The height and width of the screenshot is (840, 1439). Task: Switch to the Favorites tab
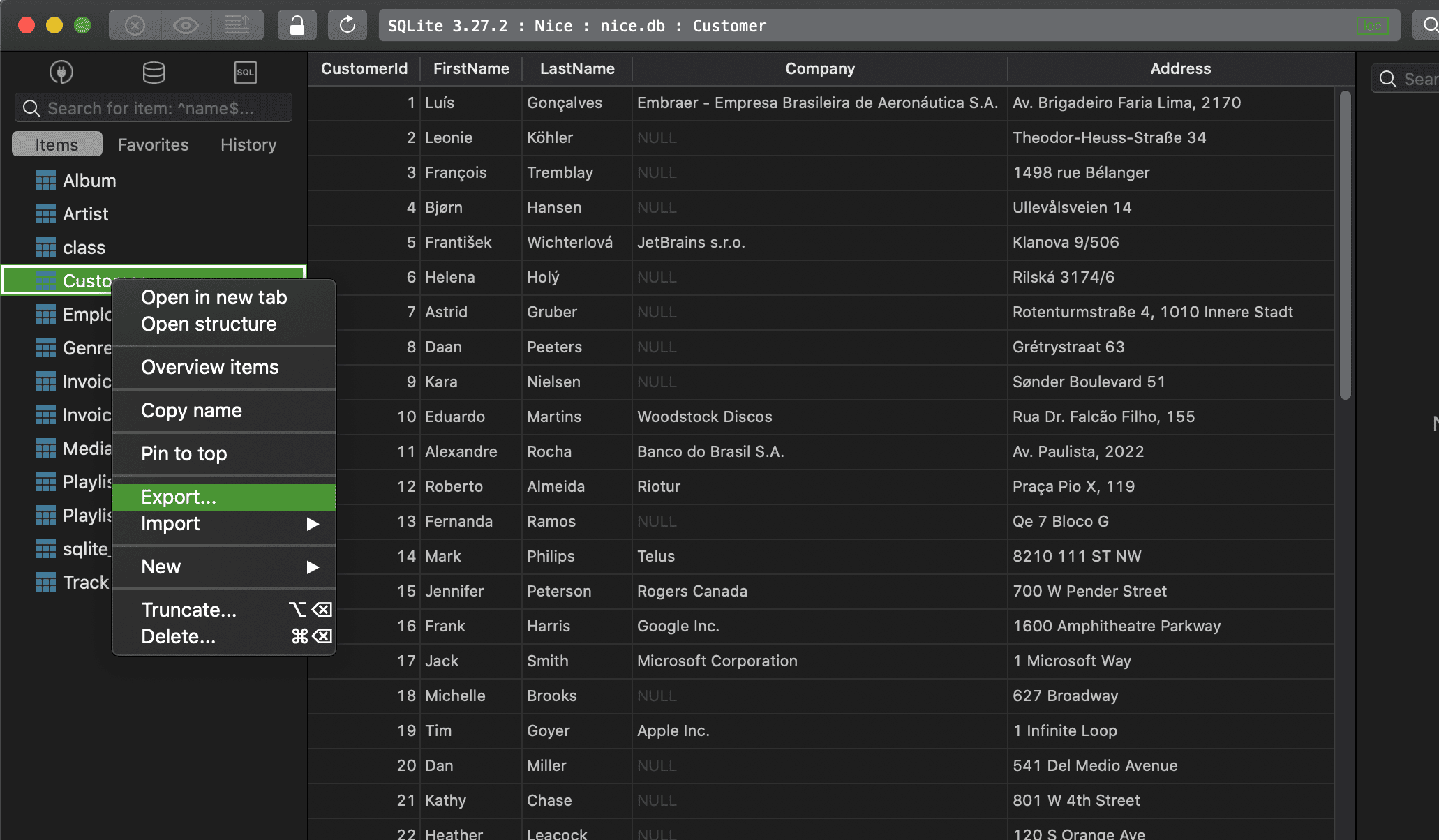154,144
